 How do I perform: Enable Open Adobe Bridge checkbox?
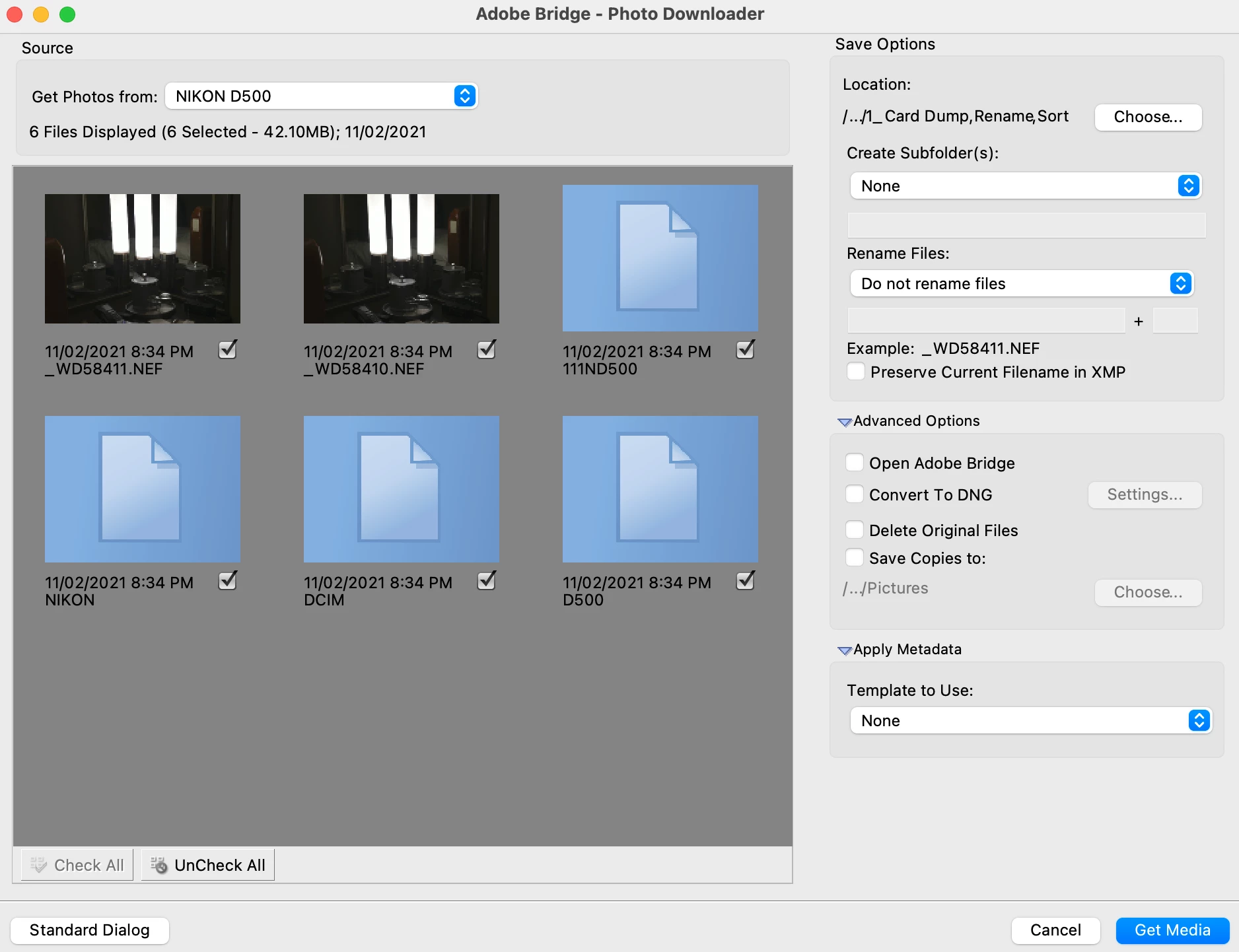pos(855,462)
